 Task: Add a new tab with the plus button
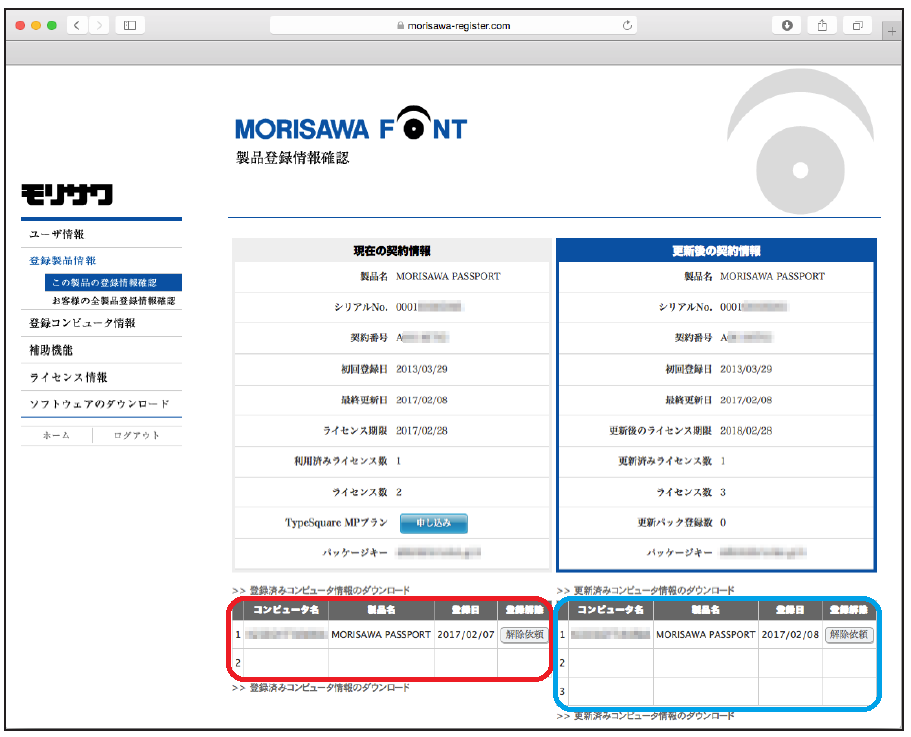coord(892,31)
